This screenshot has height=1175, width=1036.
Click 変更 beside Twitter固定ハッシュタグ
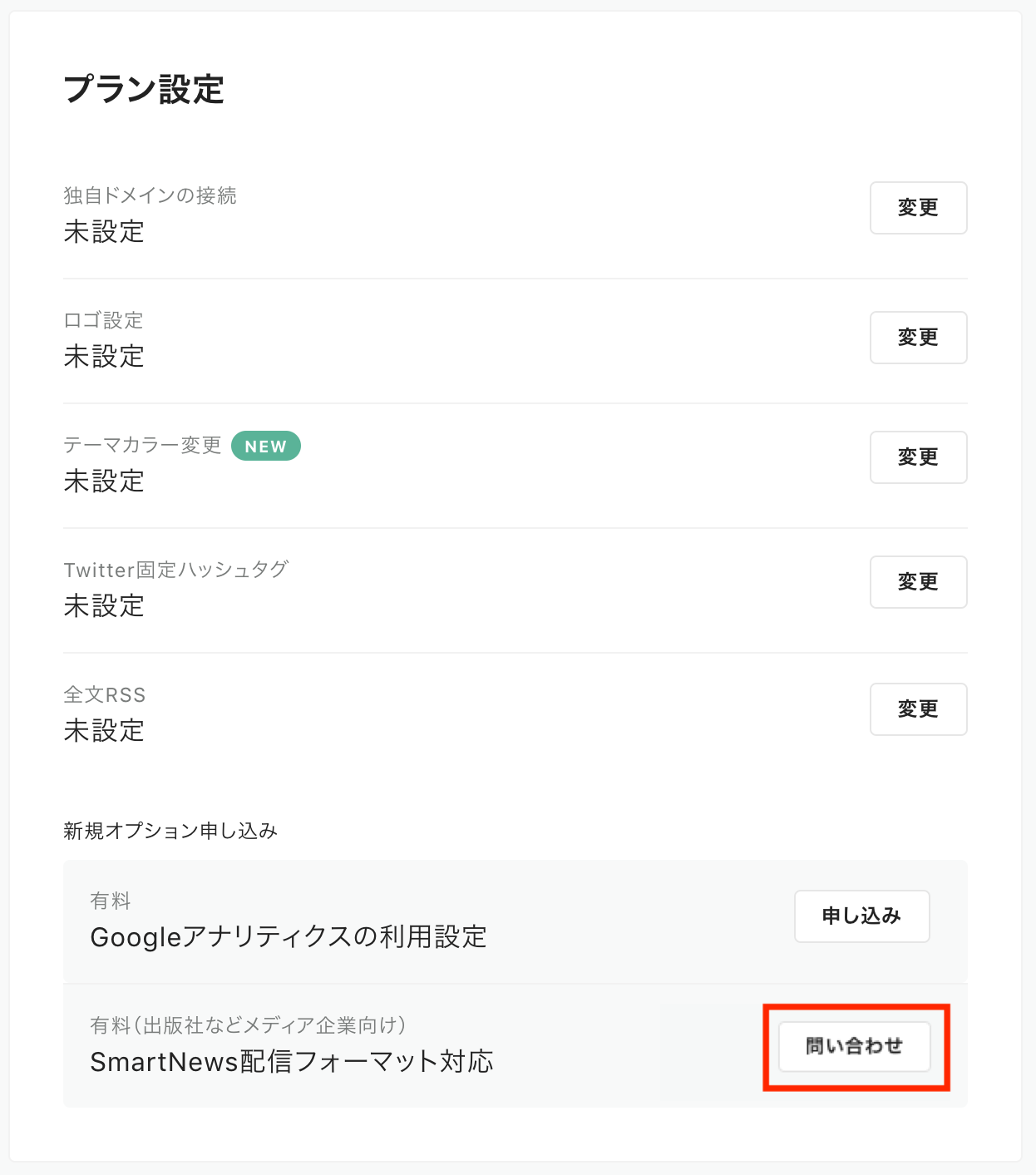[x=918, y=582]
